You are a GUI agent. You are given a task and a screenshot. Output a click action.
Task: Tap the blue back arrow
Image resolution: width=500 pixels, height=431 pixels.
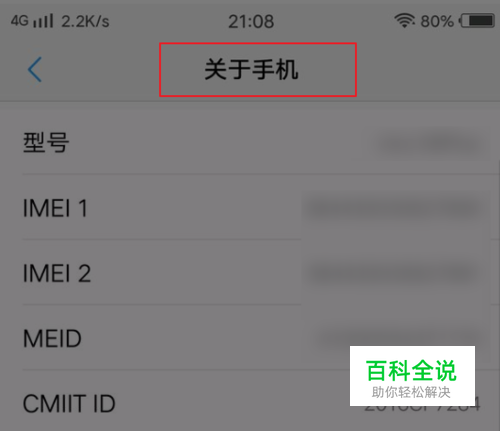click(x=35, y=69)
